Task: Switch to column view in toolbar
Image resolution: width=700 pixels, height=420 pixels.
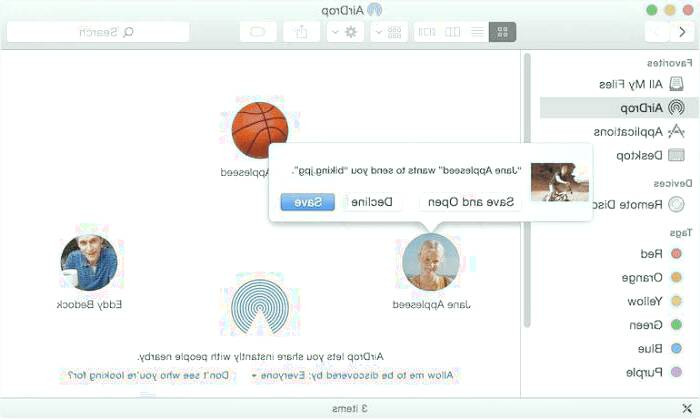Action: [452, 32]
